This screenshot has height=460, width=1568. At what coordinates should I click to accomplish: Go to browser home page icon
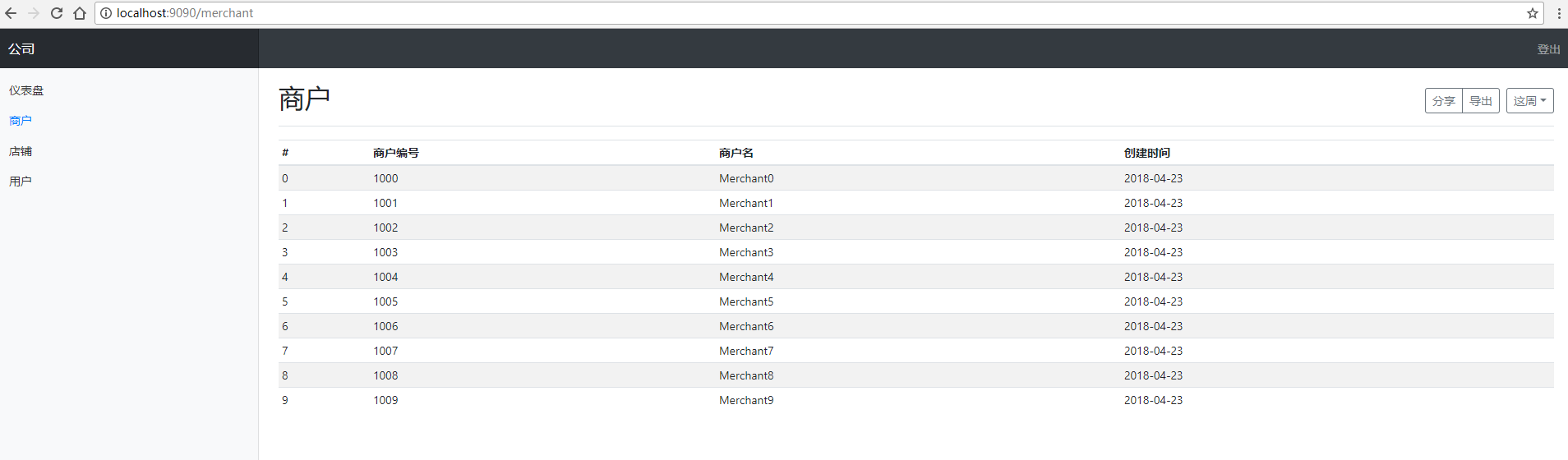coord(80,13)
